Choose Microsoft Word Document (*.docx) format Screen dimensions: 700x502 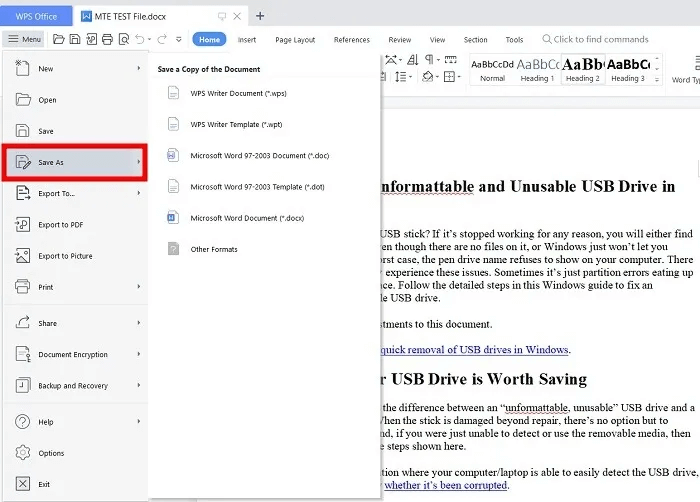coord(264,218)
